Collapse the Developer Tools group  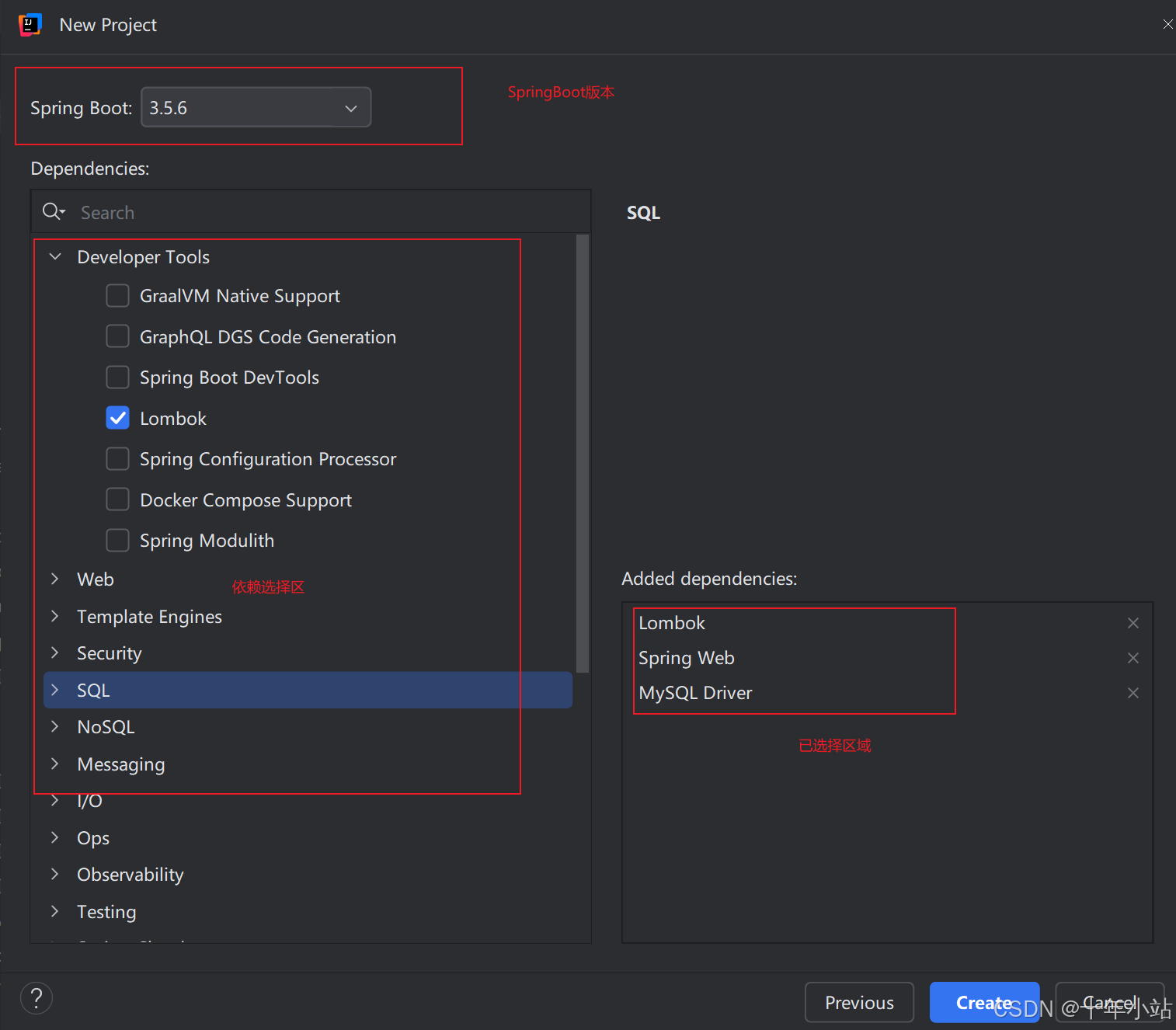(x=55, y=256)
